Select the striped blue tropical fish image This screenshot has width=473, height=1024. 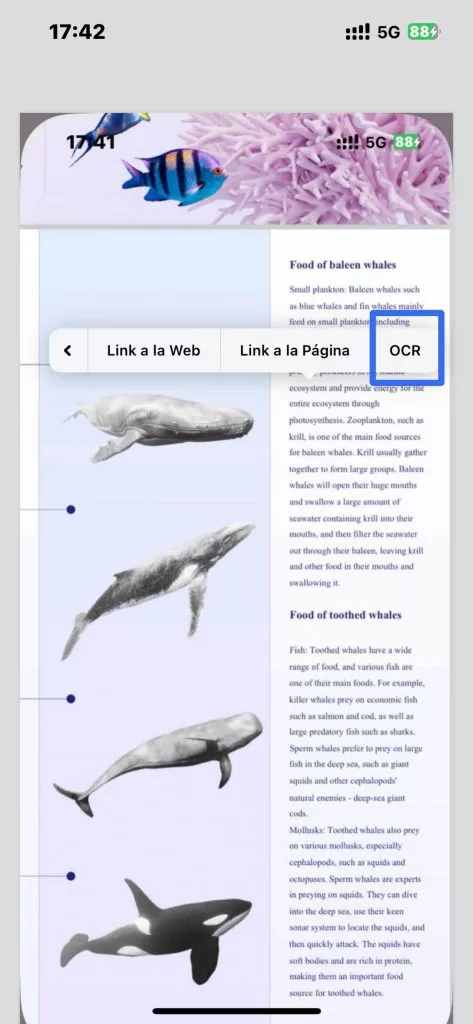[x=173, y=176]
